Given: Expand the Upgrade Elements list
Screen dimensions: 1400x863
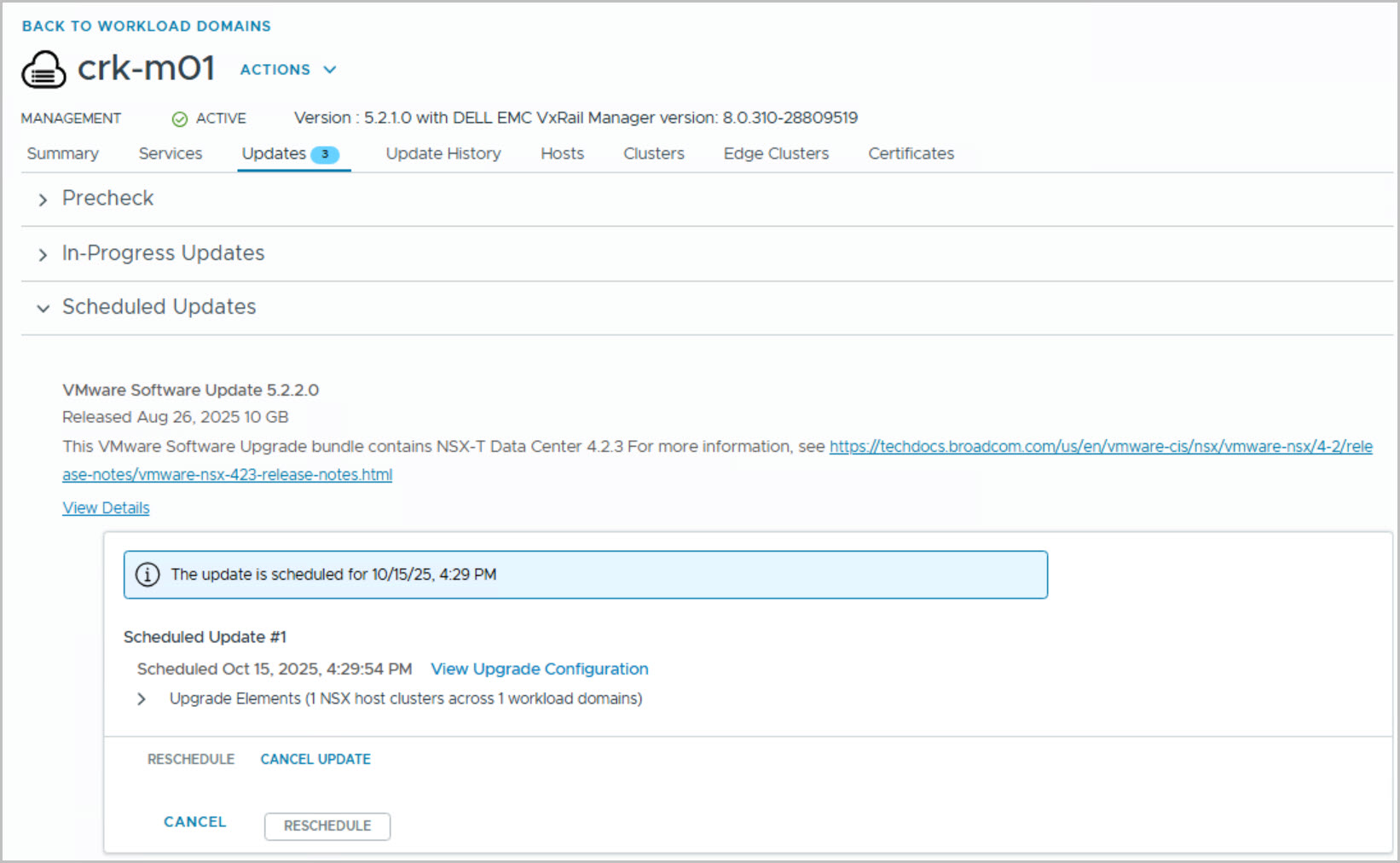Looking at the screenshot, I should [142, 699].
